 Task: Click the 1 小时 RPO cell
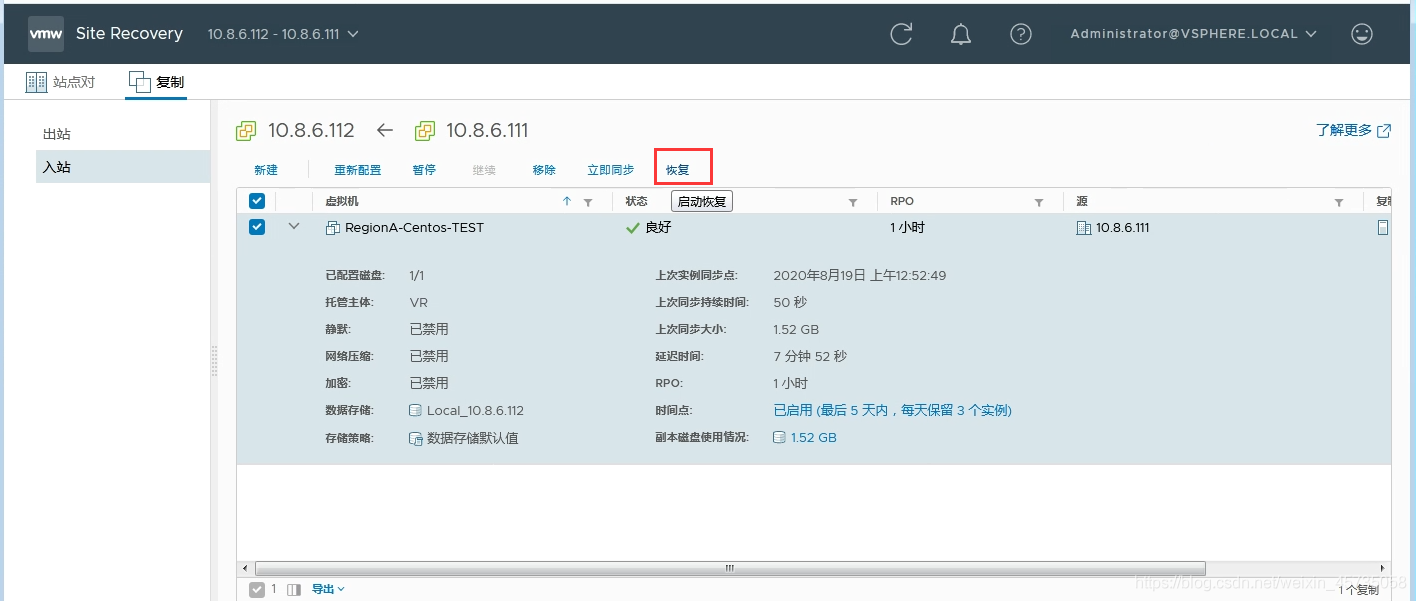tap(907, 228)
